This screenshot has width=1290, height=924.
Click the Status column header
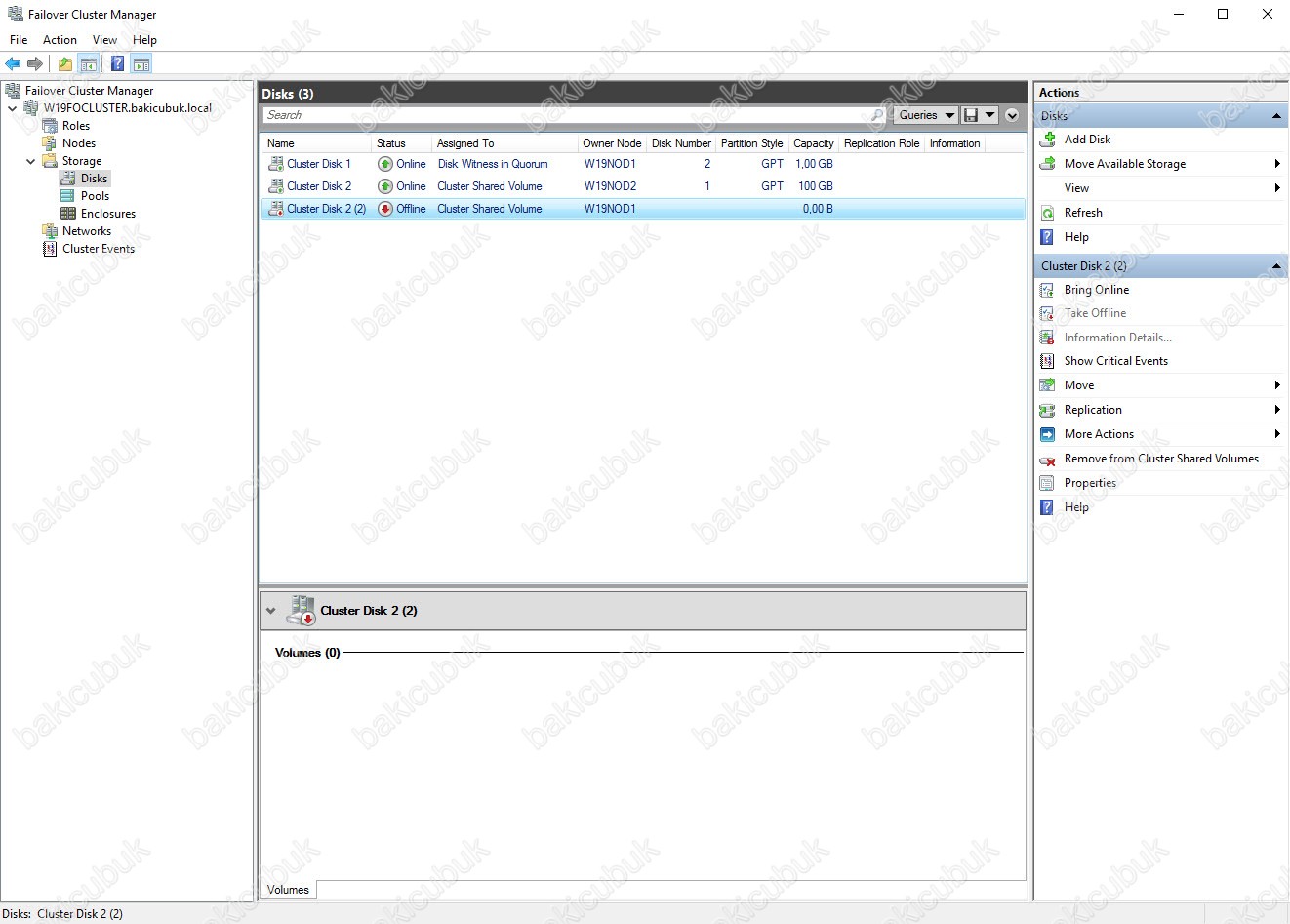(x=402, y=143)
